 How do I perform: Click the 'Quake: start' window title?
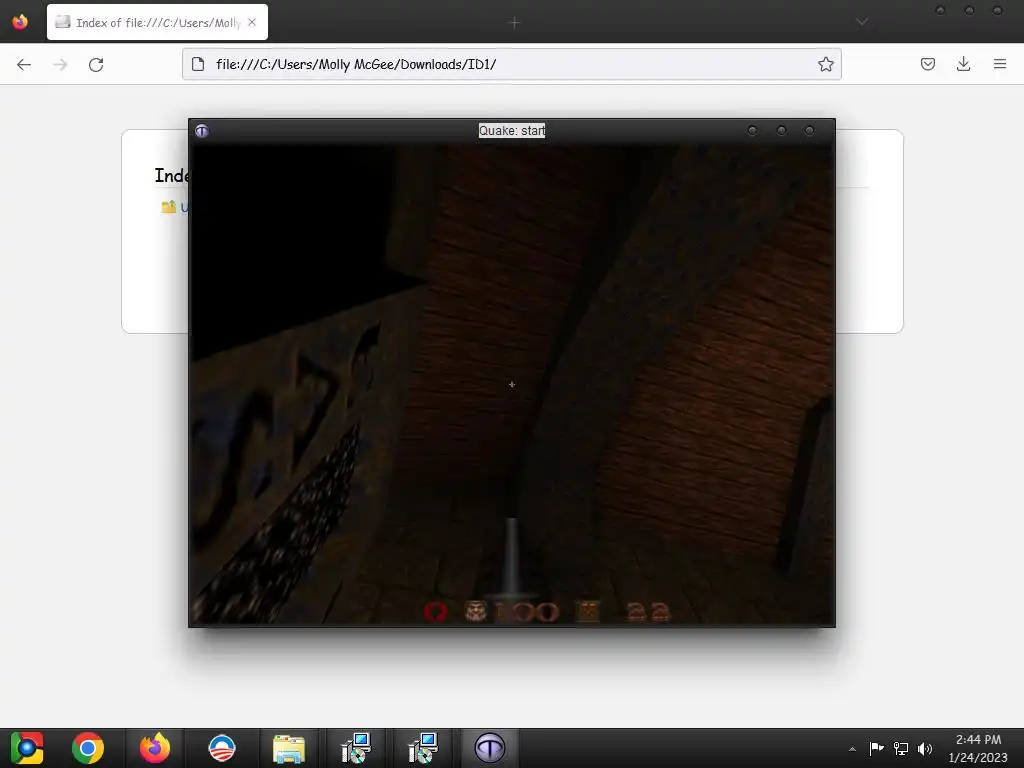511,131
